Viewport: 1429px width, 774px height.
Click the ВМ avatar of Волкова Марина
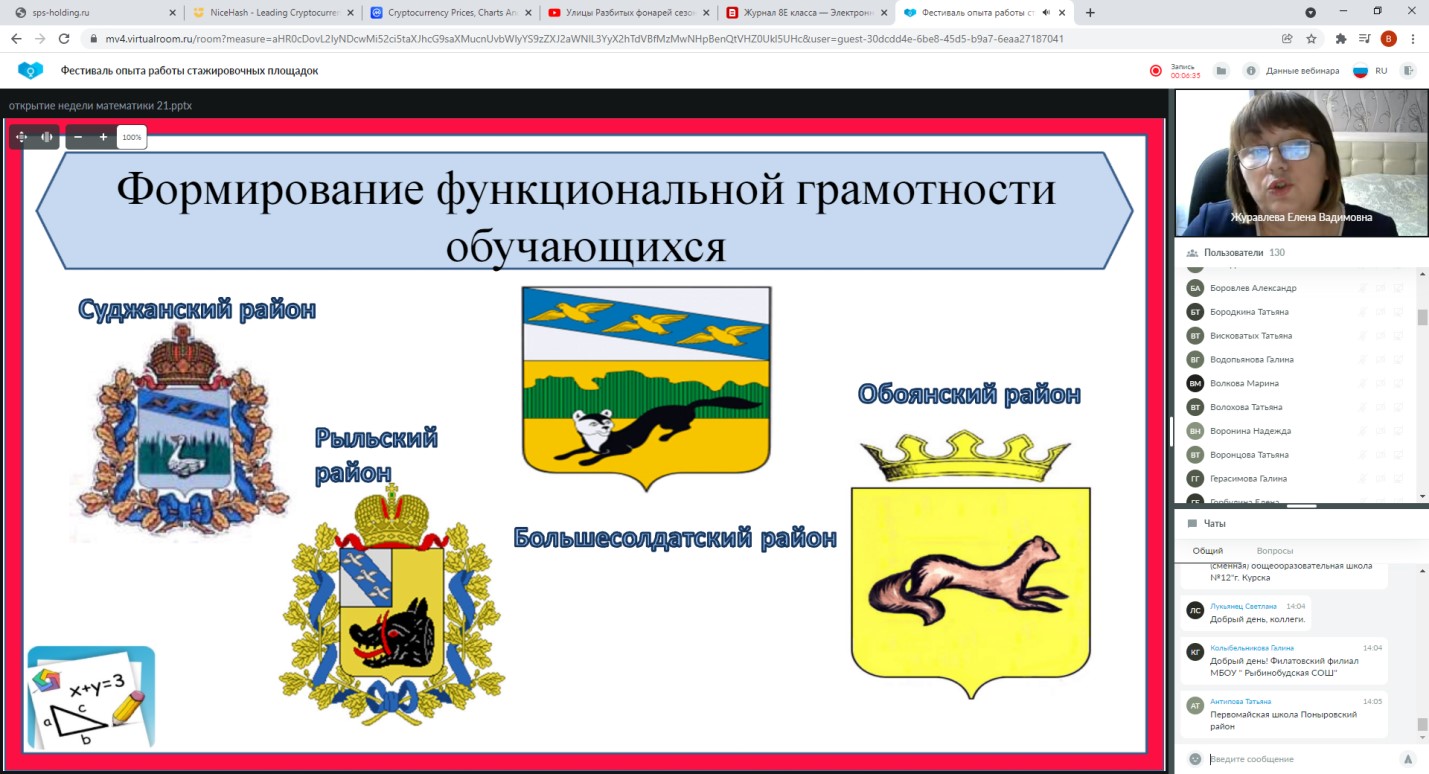coord(1194,383)
